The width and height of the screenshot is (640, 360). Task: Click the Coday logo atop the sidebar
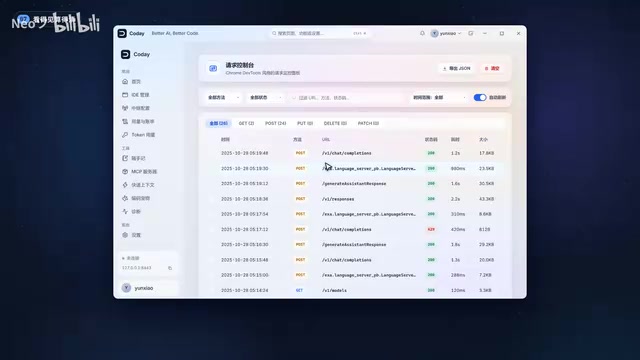pos(125,54)
